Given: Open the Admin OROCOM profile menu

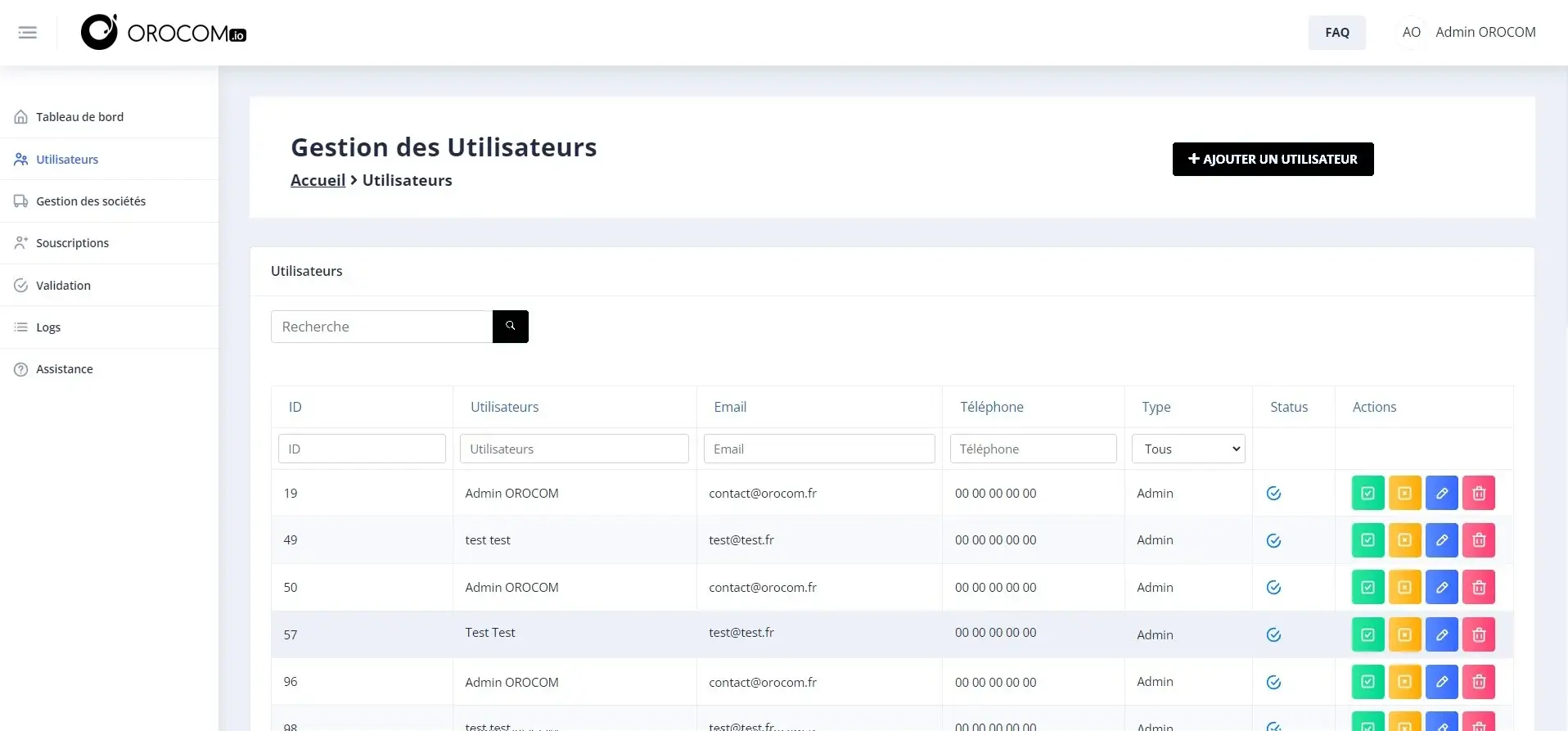Looking at the screenshot, I should 1468,33.
